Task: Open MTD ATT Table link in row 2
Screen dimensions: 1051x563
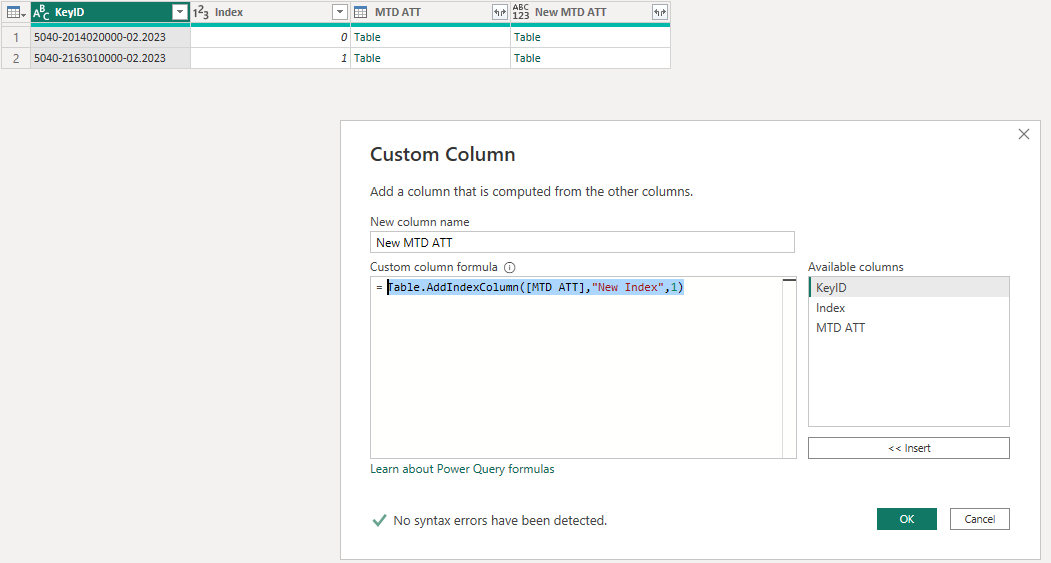Action: click(367, 58)
